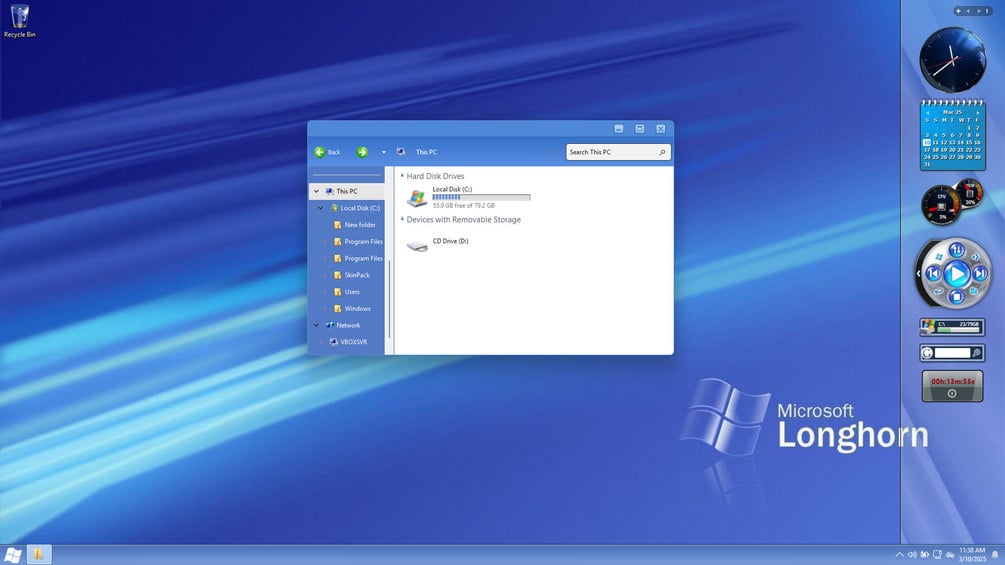The width and height of the screenshot is (1005, 565).
Task: Select VBOXSVR under Network
Action: (x=348, y=342)
